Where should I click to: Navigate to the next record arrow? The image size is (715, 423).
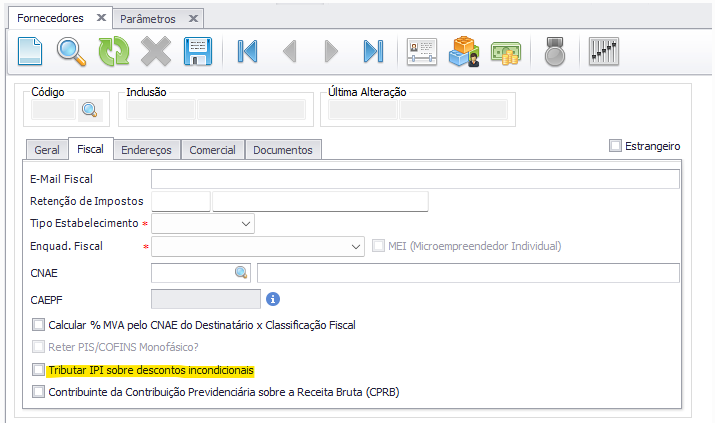[332, 51]
